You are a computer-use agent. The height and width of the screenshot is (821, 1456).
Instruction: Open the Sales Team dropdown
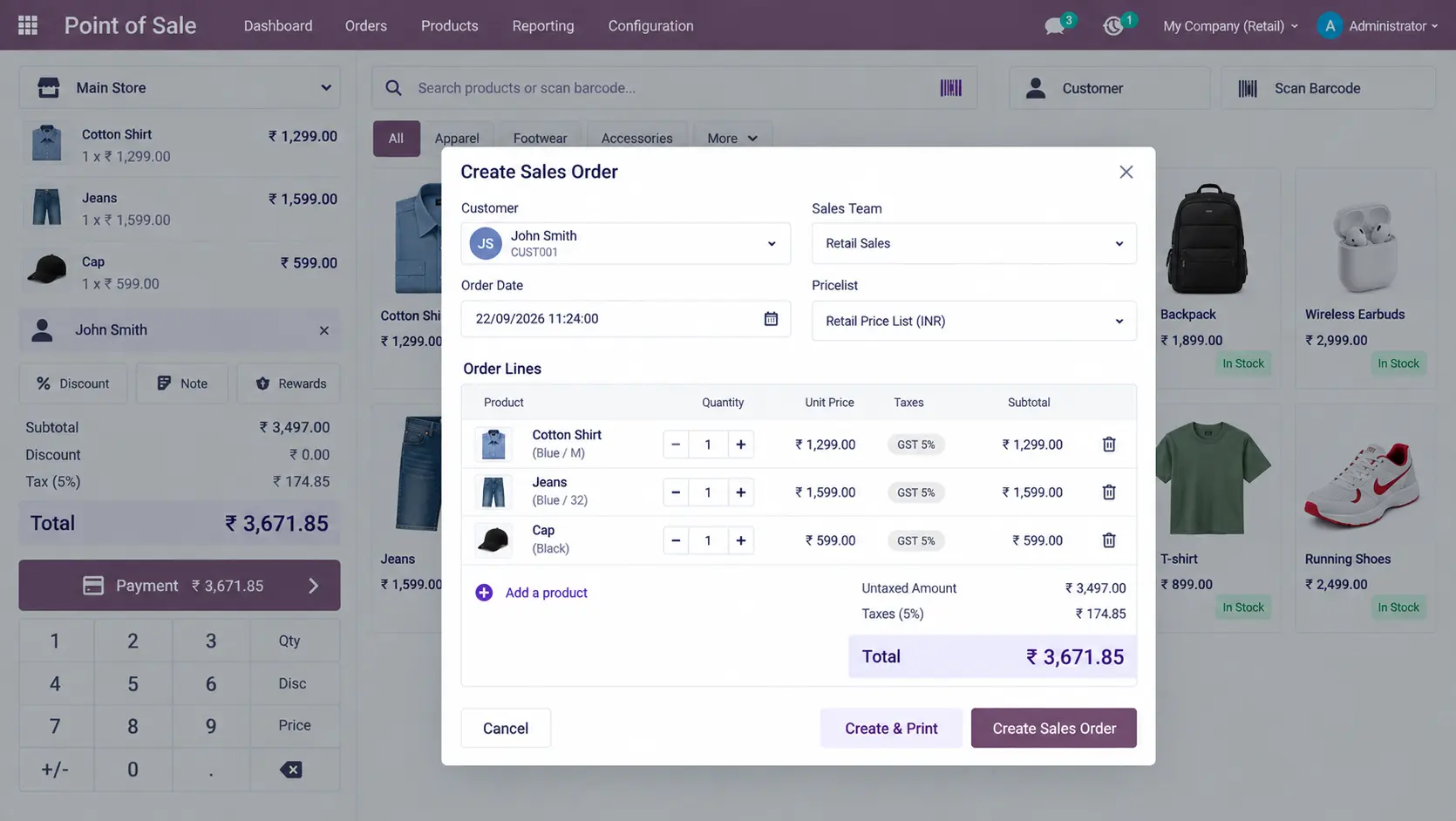[974, 243]
